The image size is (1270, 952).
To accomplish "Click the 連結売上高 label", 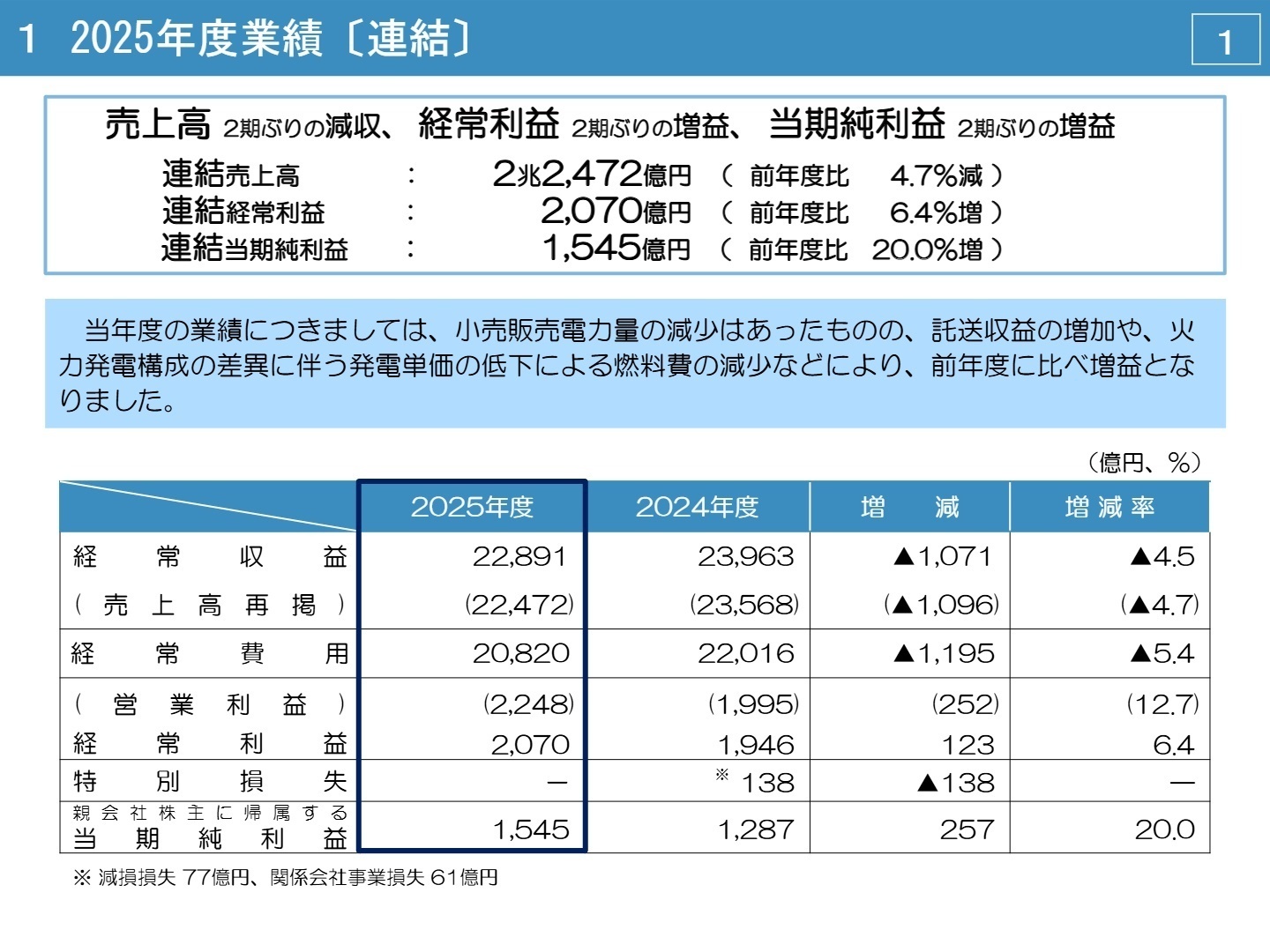I will click(x=231, y=174).
